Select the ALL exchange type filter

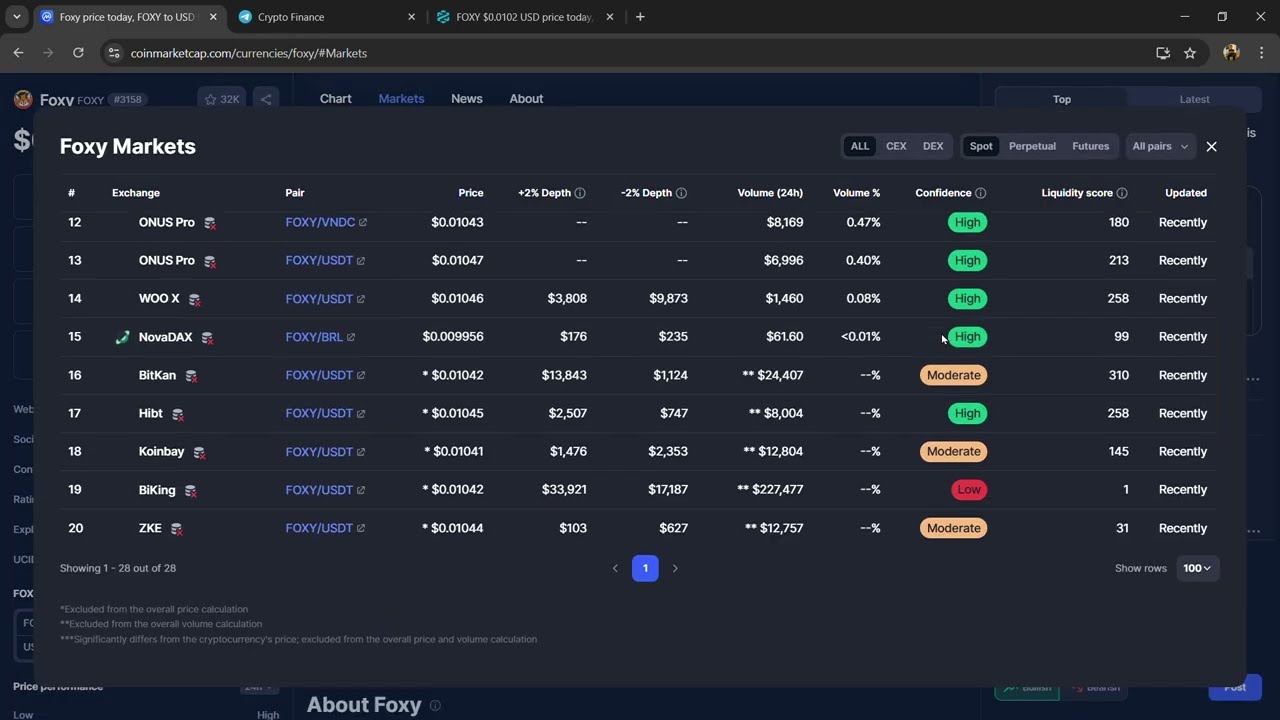(860, 146)
